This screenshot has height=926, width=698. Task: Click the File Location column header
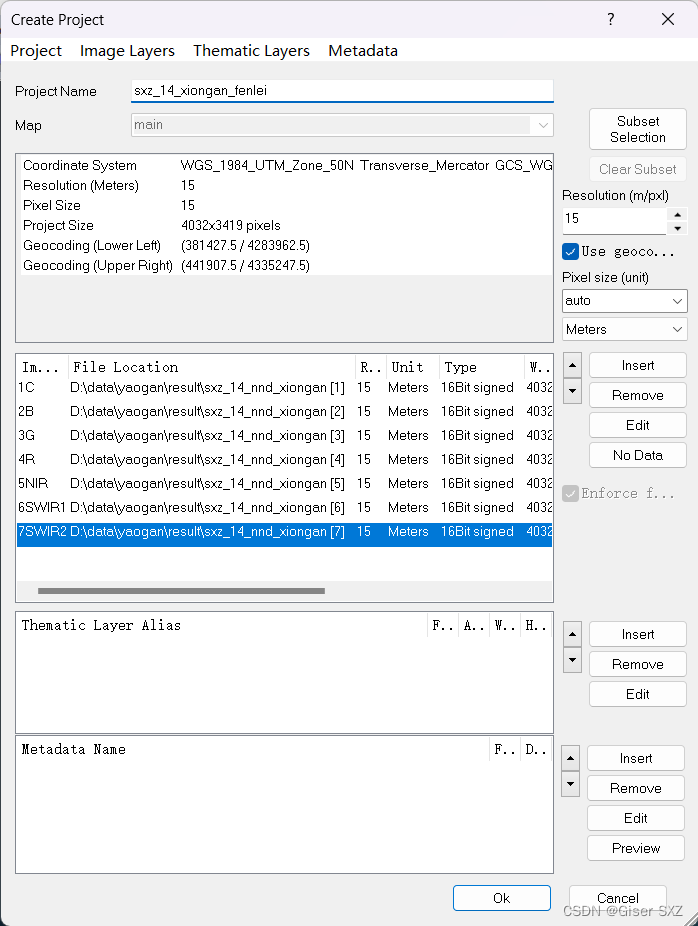click(212, 367)
